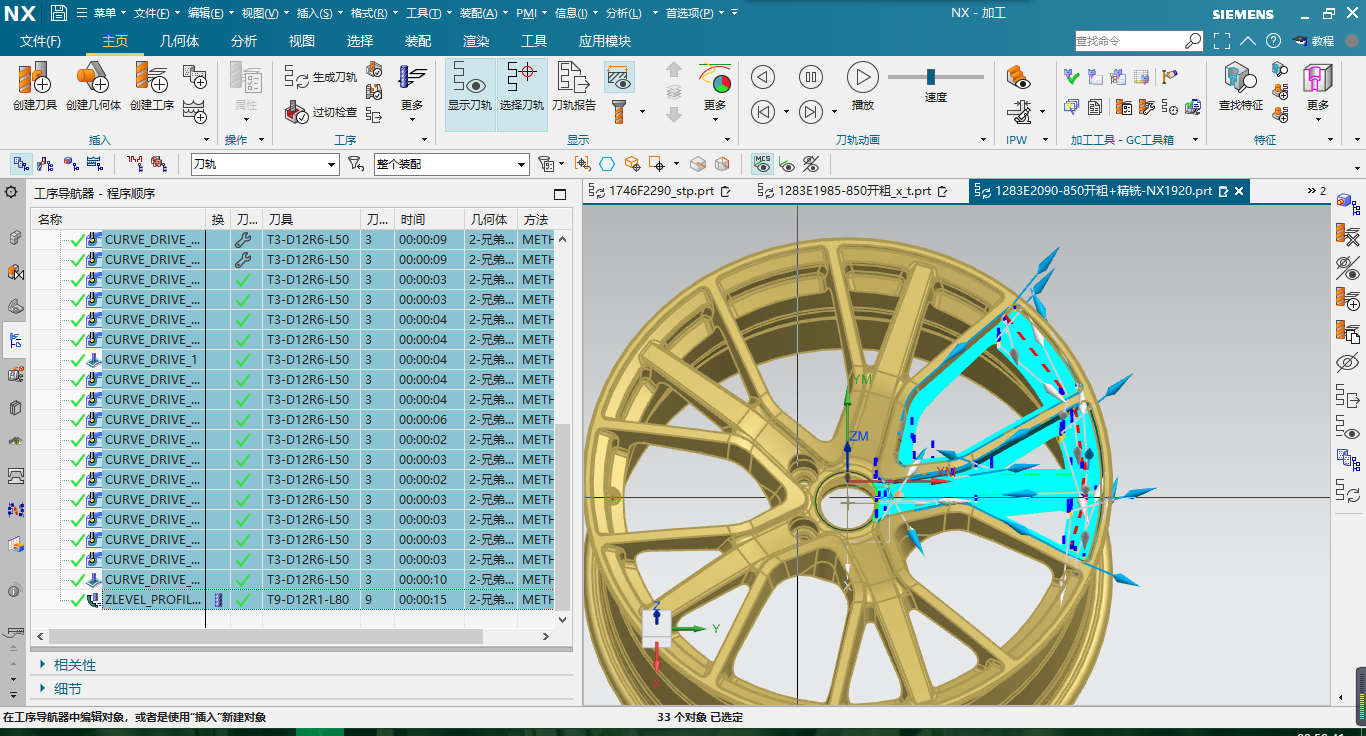Switch to the 分析 ribbon tab
The image size is (1366, 736).
[x=244, y=41]
